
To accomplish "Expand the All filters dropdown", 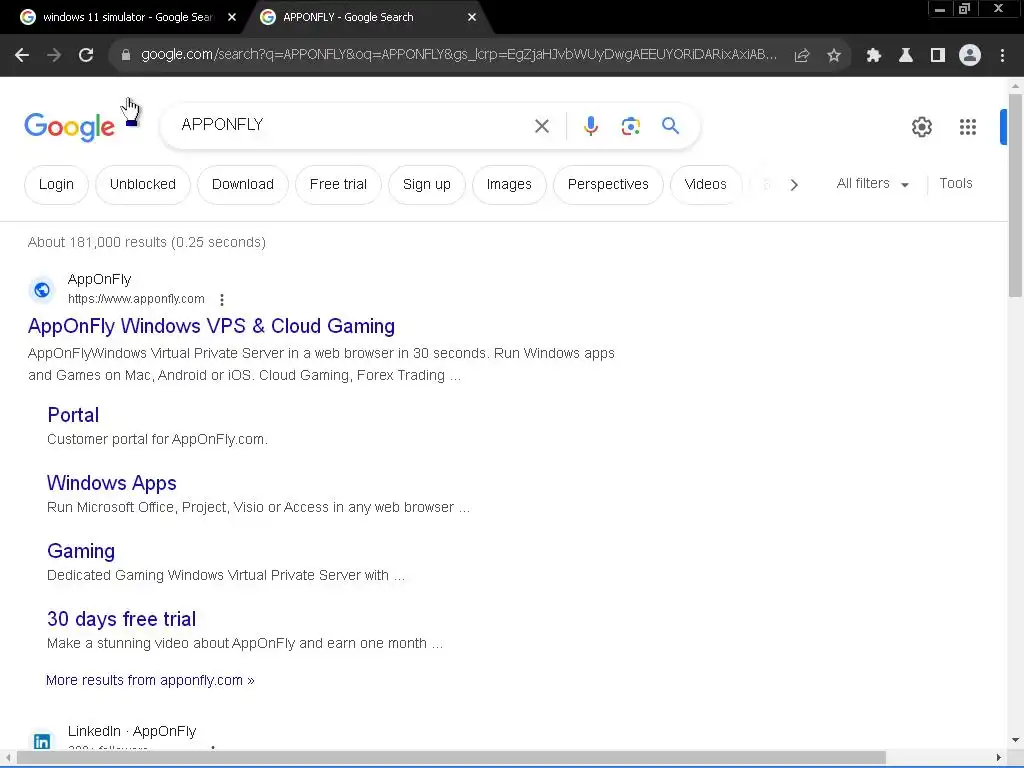I will [872, 184].
